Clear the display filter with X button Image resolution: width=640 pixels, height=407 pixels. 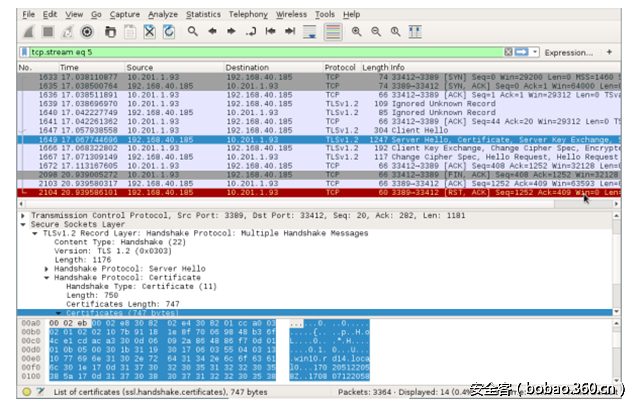tap(507, 52)
